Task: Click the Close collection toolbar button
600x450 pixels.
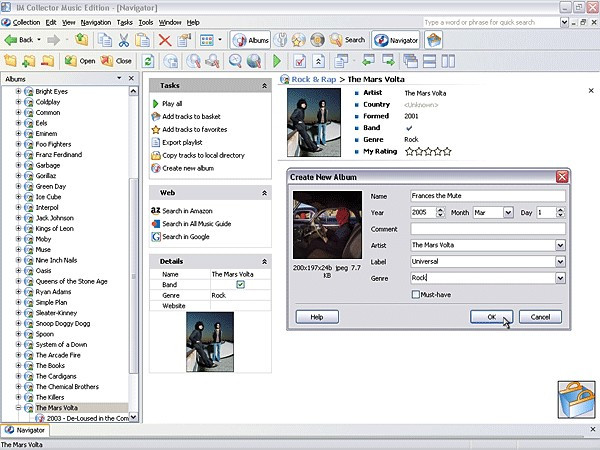Action: pos(116,61)
